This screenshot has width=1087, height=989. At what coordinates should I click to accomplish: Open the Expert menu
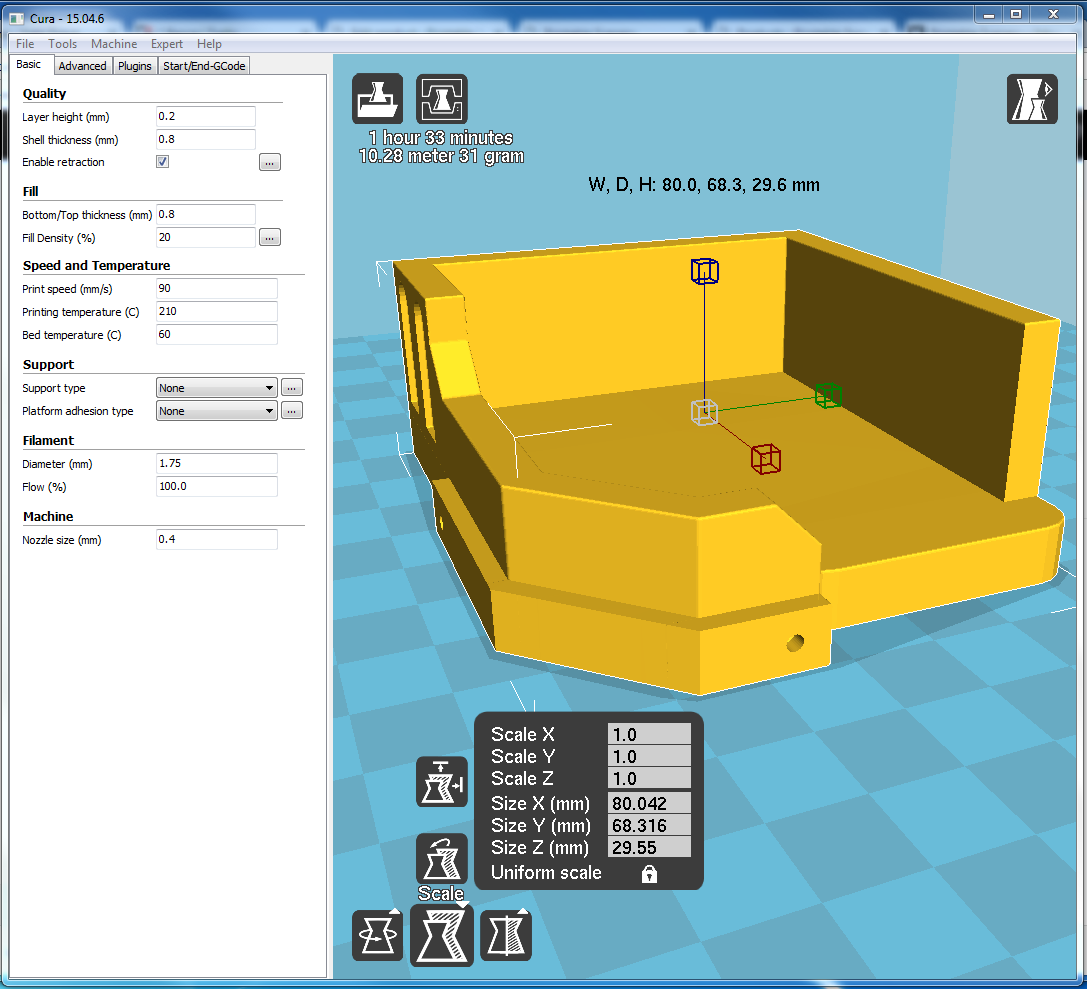(x=166, y=44)
